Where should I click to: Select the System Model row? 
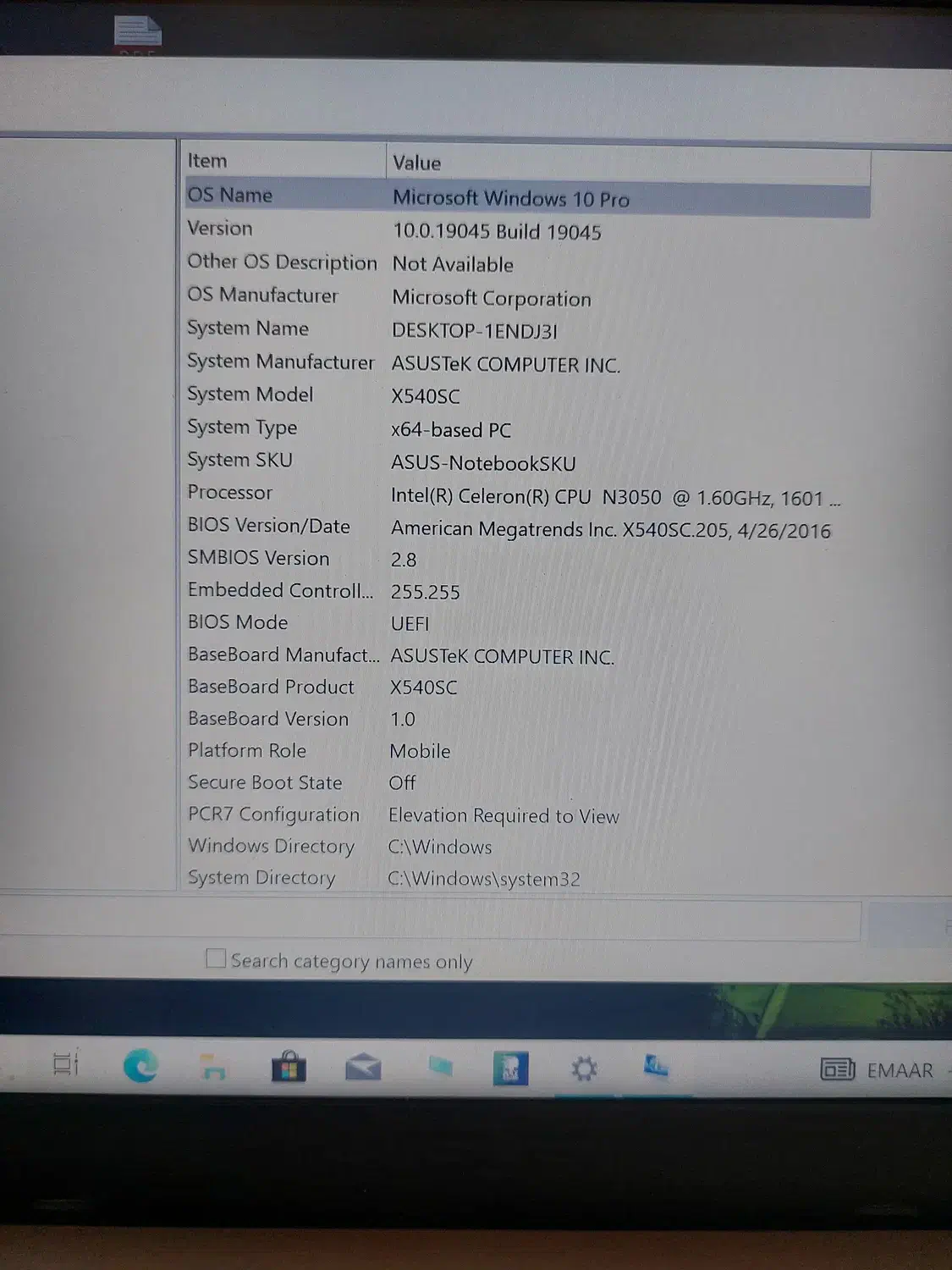pos(527,395)
